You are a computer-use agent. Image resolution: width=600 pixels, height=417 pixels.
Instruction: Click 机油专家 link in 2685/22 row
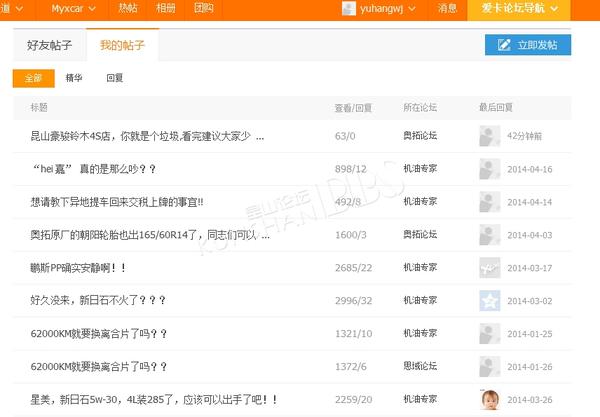coord(420,267)
